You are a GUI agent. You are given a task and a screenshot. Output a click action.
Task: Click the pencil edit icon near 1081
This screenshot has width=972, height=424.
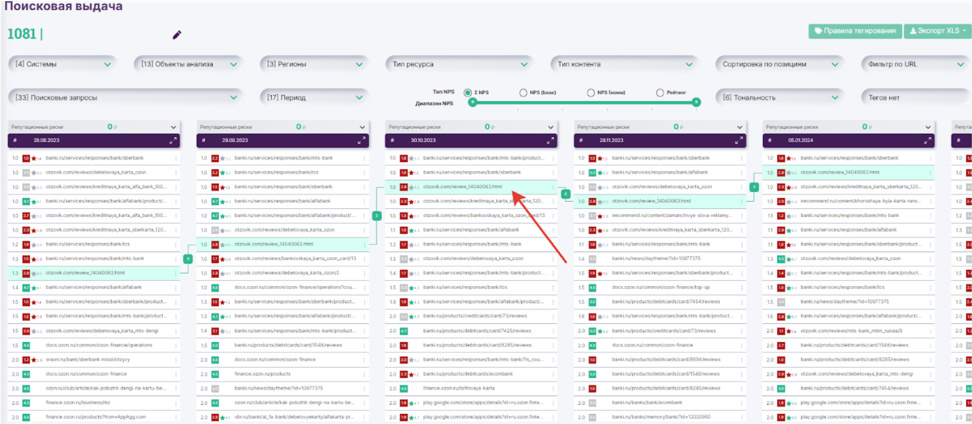pos(177,35)
